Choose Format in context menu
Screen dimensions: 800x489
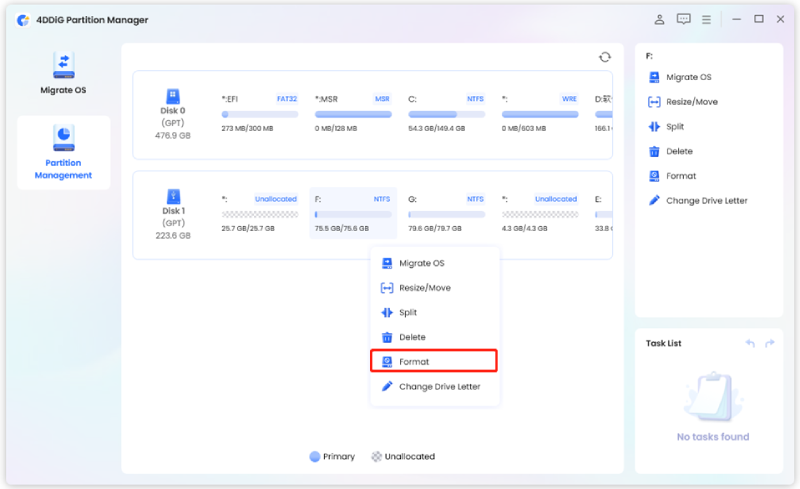(434, 361)
